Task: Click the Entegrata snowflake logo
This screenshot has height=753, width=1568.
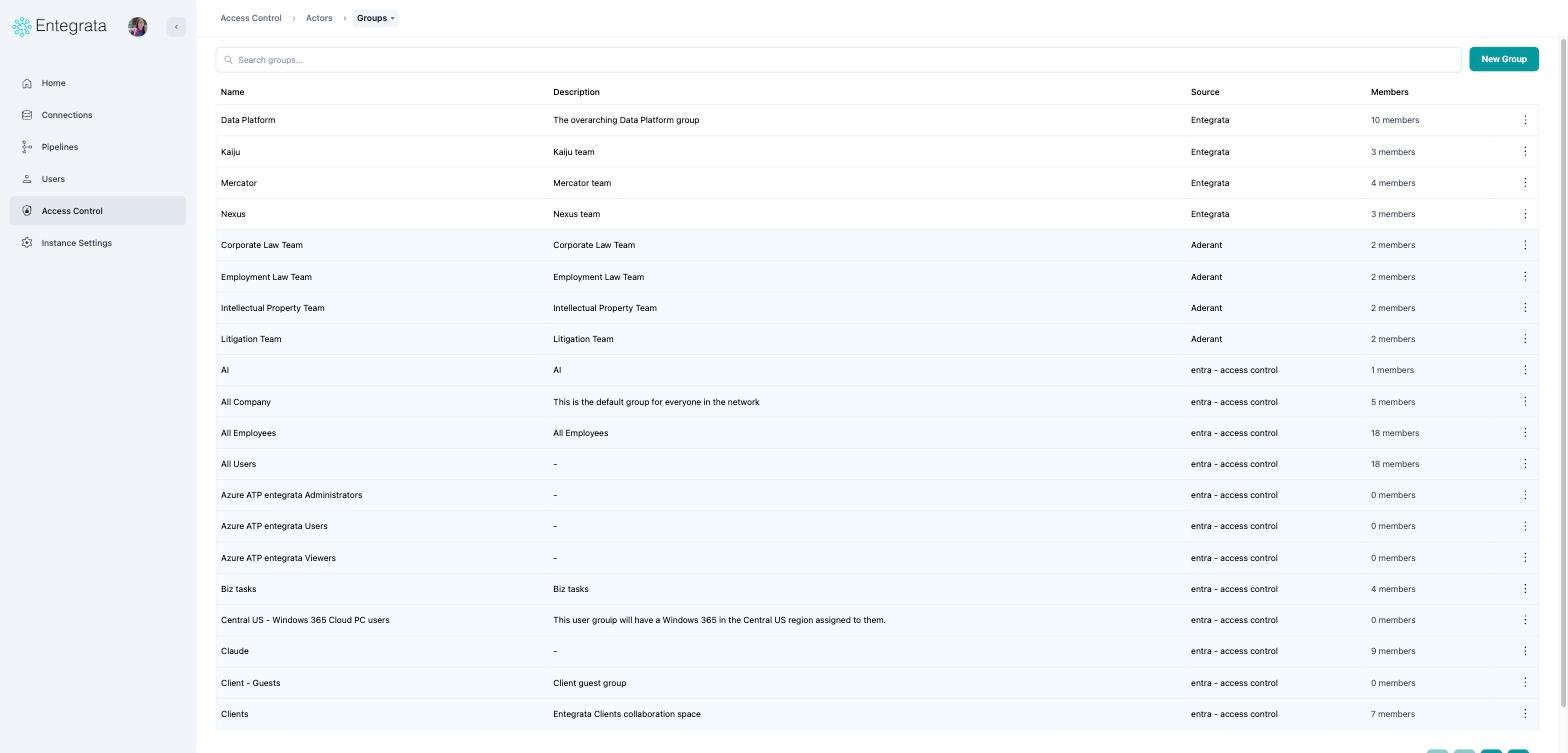Action: coord(22,27)
